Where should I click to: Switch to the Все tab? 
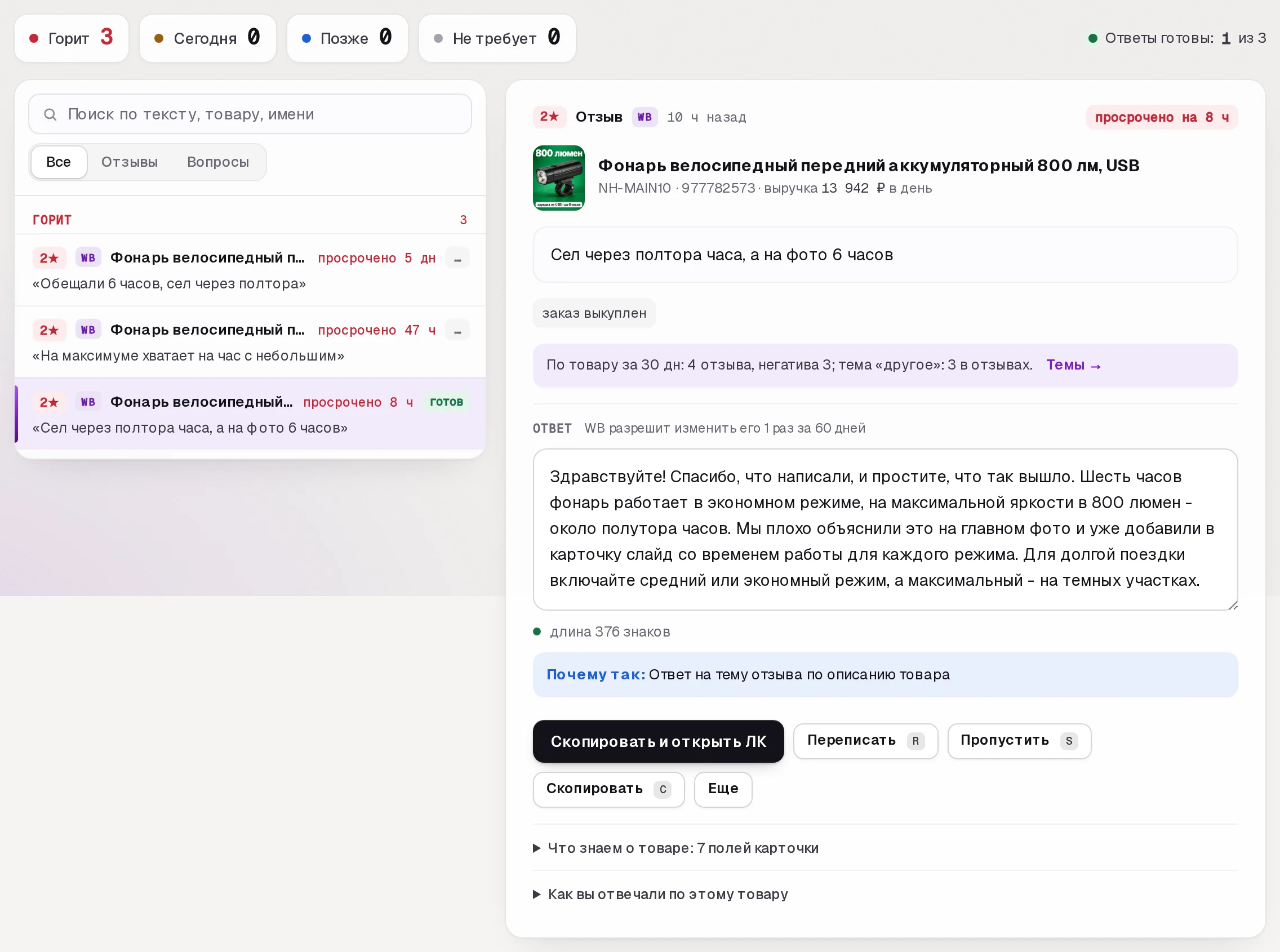[x=59, y=162]
